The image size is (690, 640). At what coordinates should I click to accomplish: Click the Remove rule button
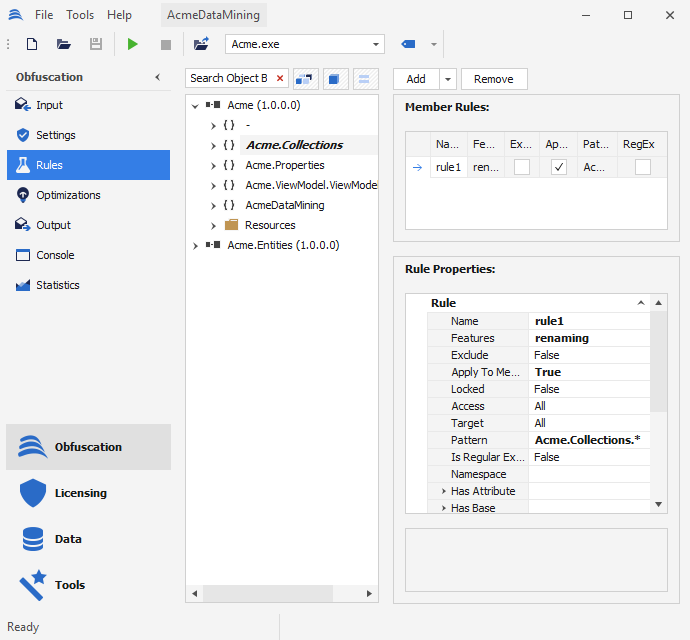tap(493, 79)
